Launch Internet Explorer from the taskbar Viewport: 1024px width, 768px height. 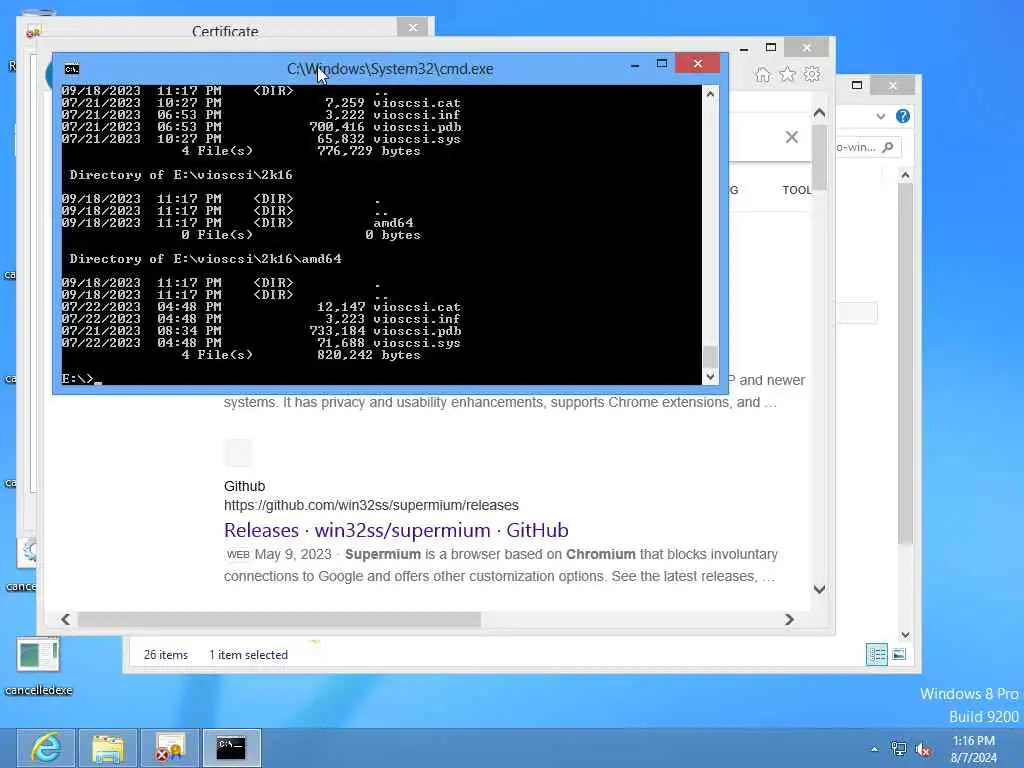click(46, 748)
